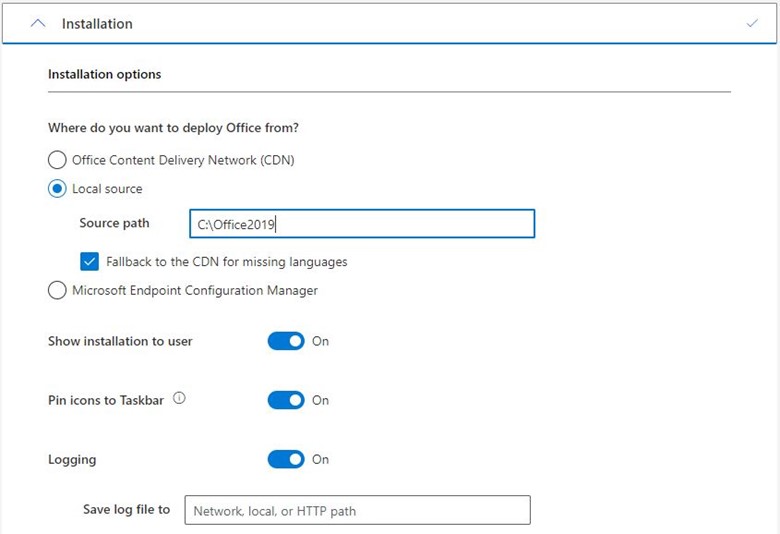This screenshot has width=780, height=534.
Task: Switch off the Logging toggle
Action: tap(286, 459)
